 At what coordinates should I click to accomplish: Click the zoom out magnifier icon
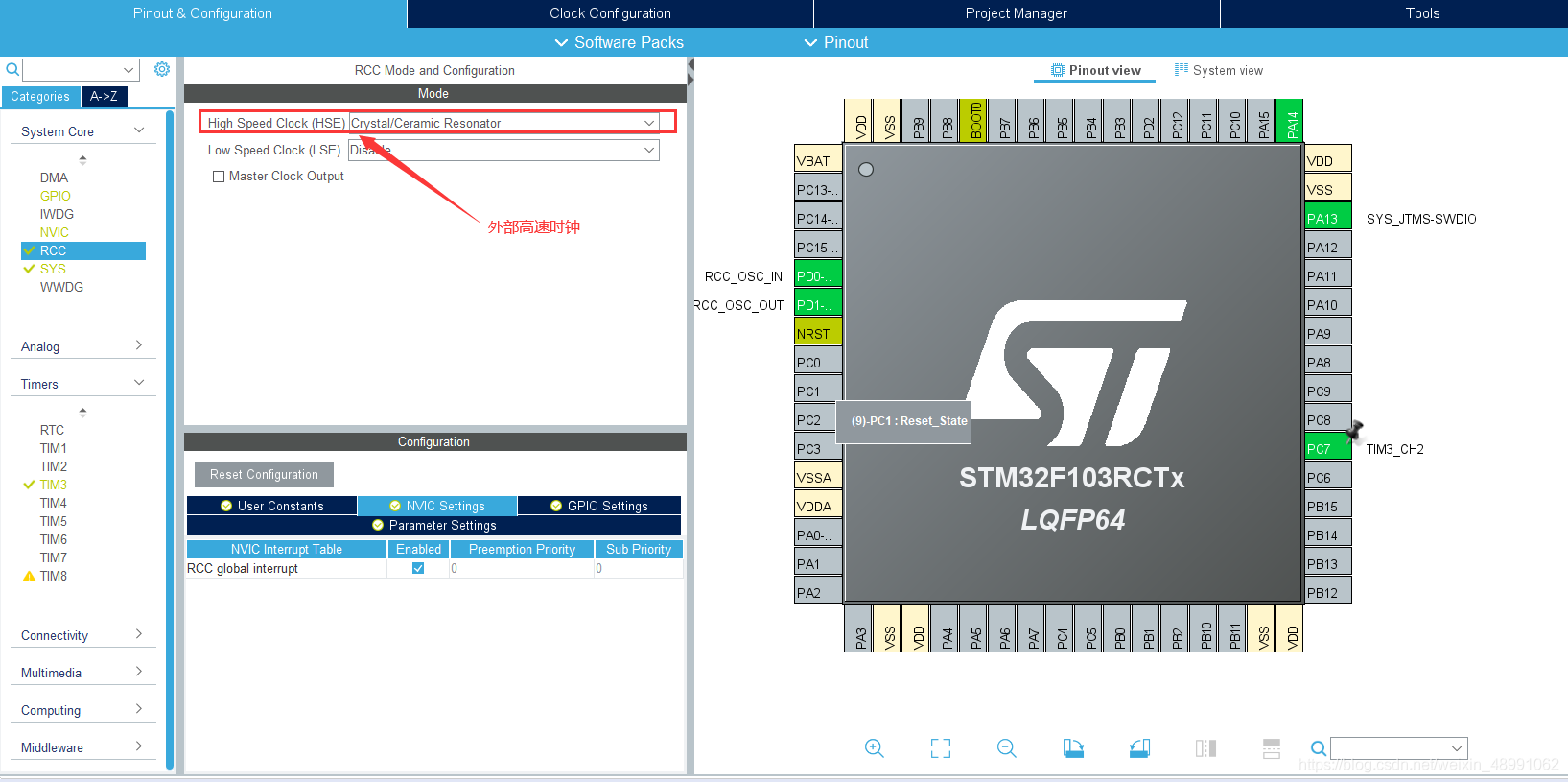[1007, 748]
